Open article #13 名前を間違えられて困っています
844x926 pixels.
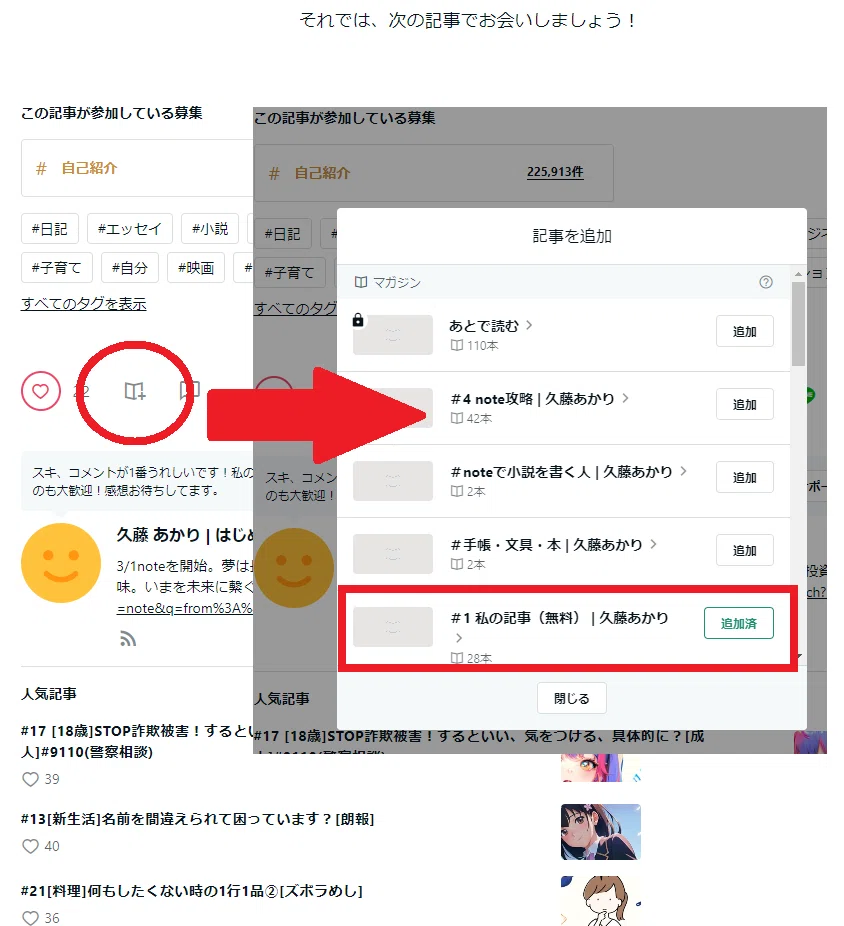pyautogui.click(x=197, y=819)
